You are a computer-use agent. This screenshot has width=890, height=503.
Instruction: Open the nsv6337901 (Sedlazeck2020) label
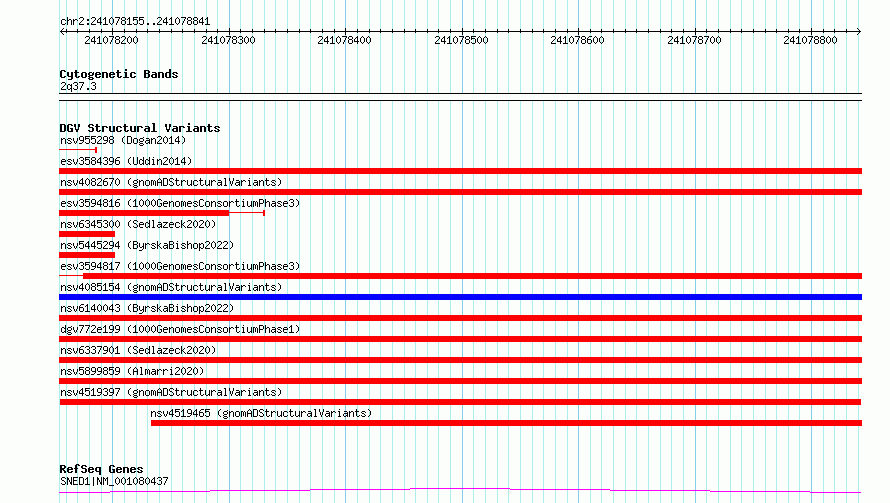tap(138, 350)
